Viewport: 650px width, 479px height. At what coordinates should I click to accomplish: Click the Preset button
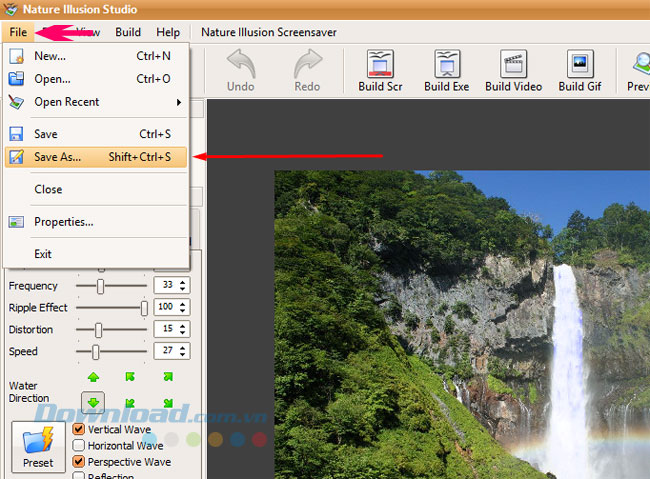point(38,447)
